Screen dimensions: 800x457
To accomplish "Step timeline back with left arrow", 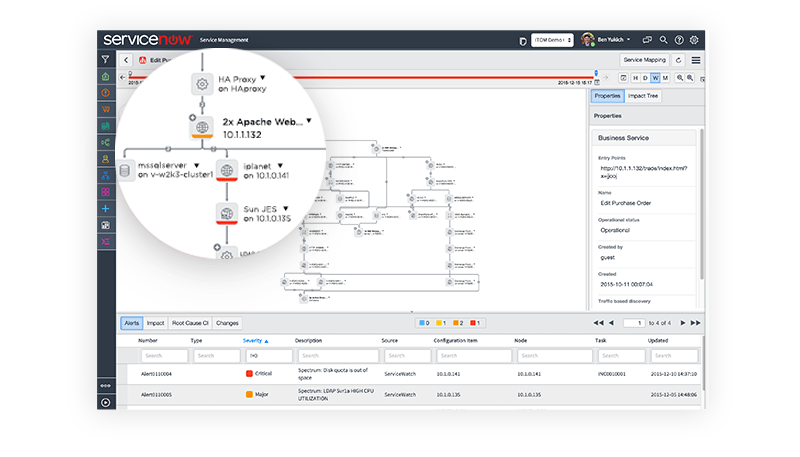I will tap(122, 78).
